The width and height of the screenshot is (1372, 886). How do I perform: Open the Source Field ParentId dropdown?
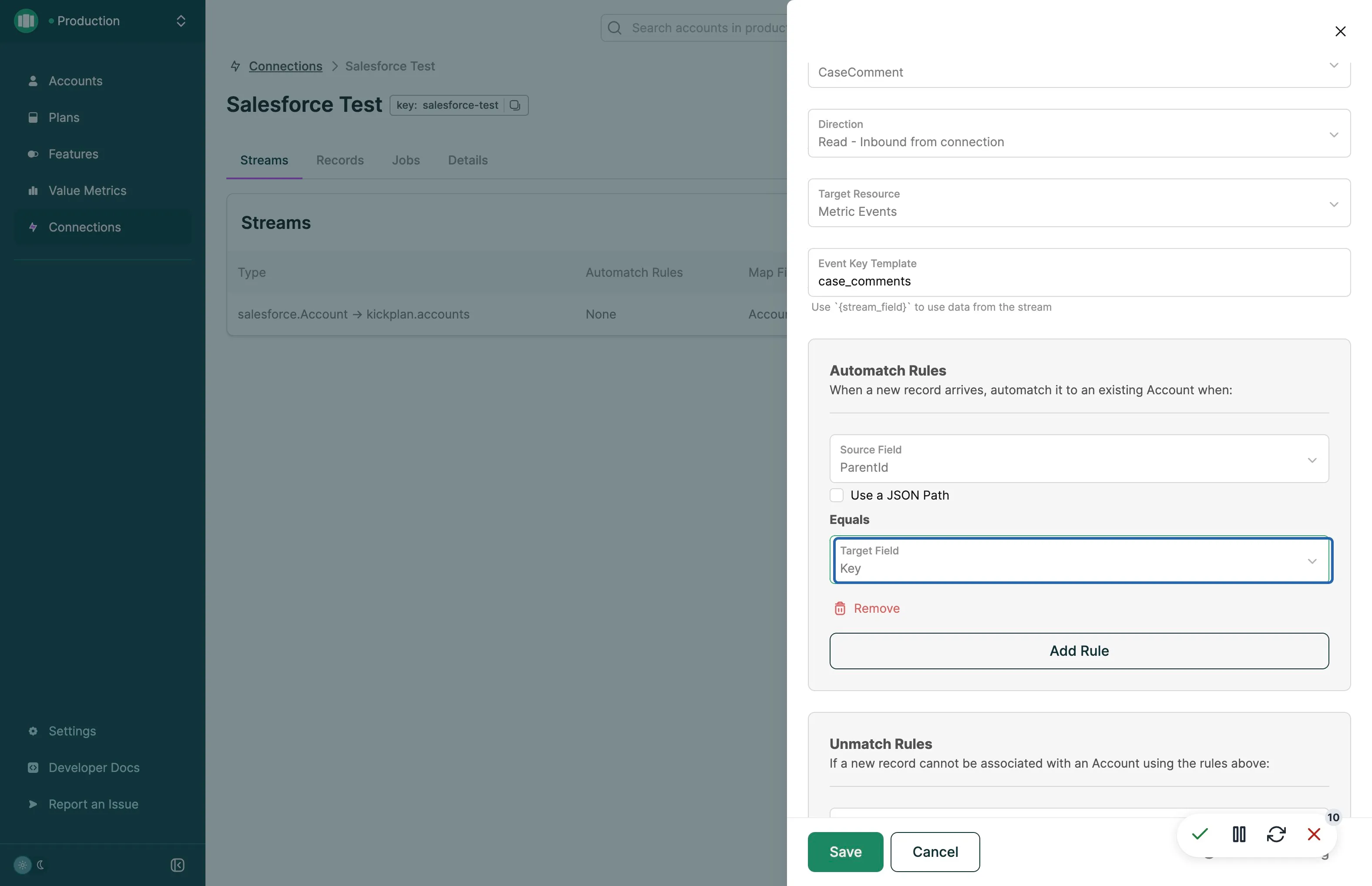1079,459
